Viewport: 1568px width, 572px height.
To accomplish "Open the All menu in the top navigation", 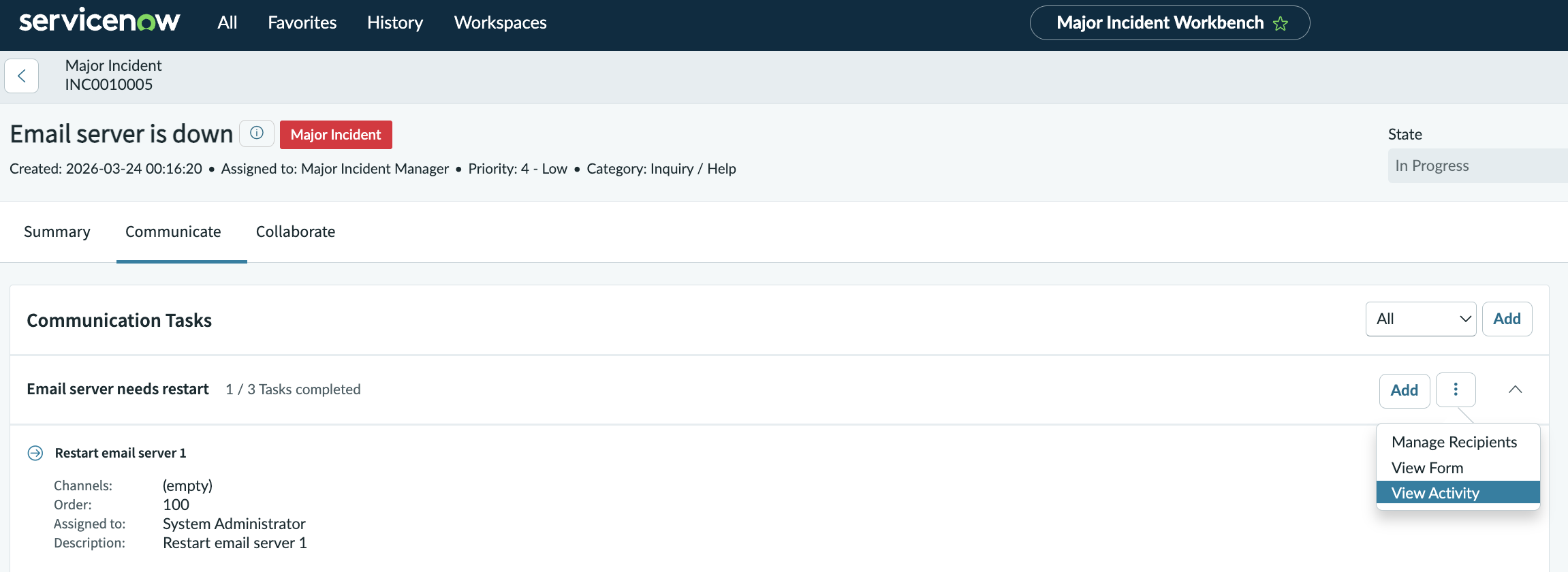I will (x=227, y=22).
